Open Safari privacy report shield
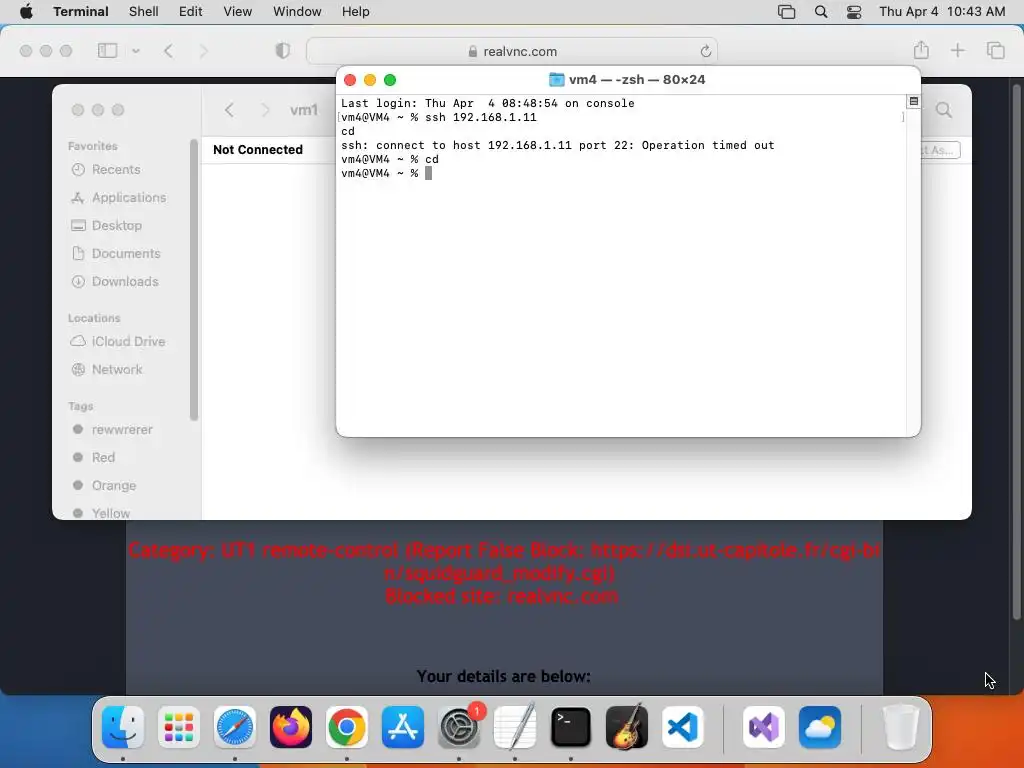1024x768 pixels. pos(282,51)
